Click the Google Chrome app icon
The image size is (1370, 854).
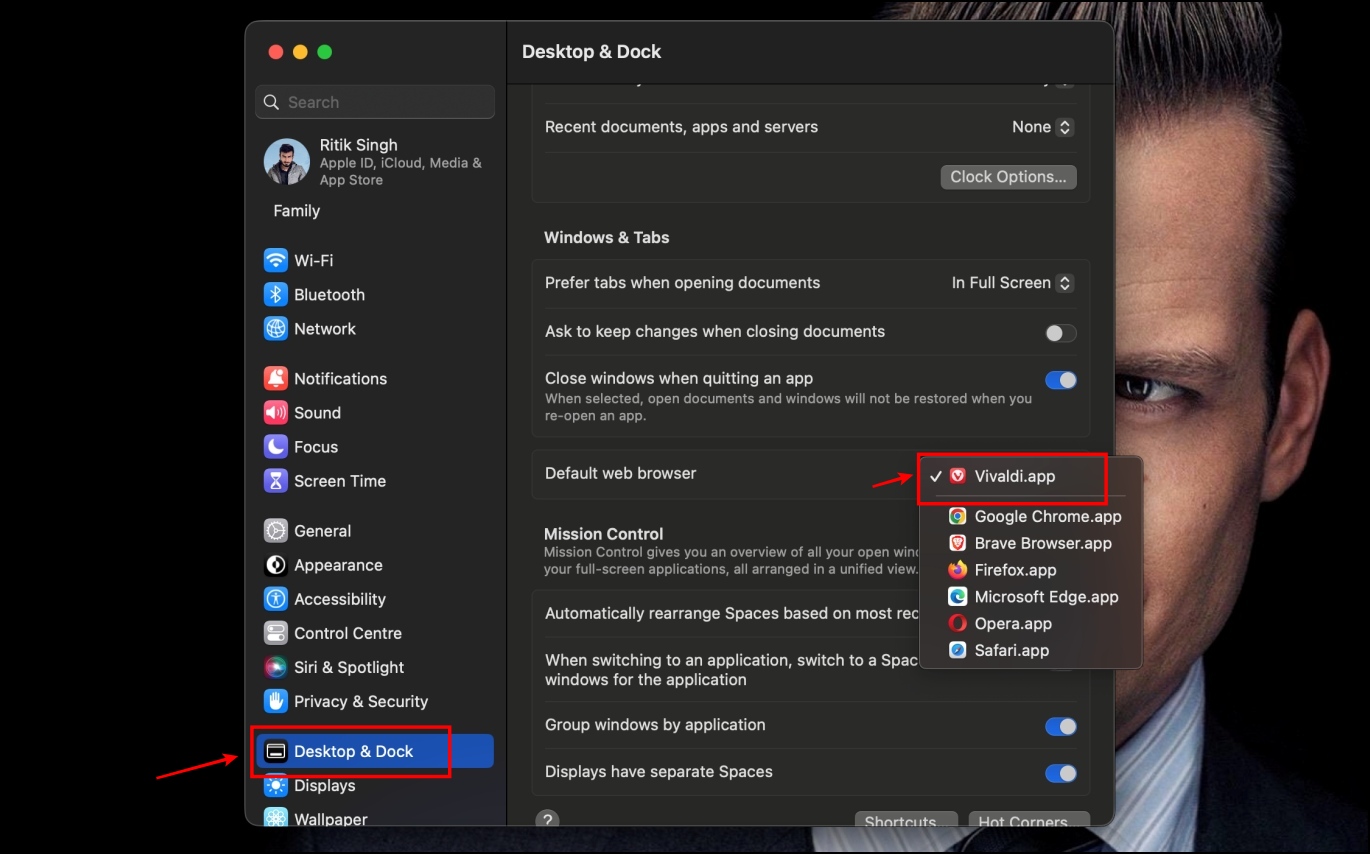pyautogui.click(x=958, y=517)
